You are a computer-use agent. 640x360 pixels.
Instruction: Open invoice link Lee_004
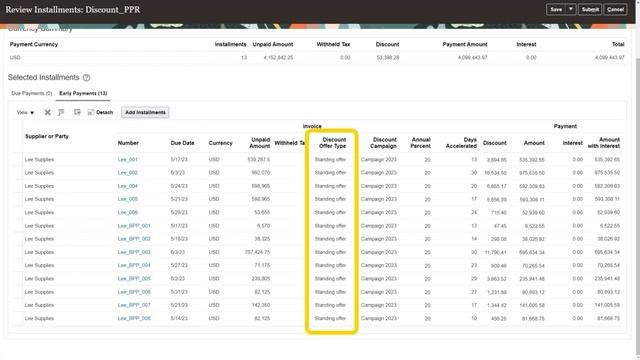click(x=128, y=186)
